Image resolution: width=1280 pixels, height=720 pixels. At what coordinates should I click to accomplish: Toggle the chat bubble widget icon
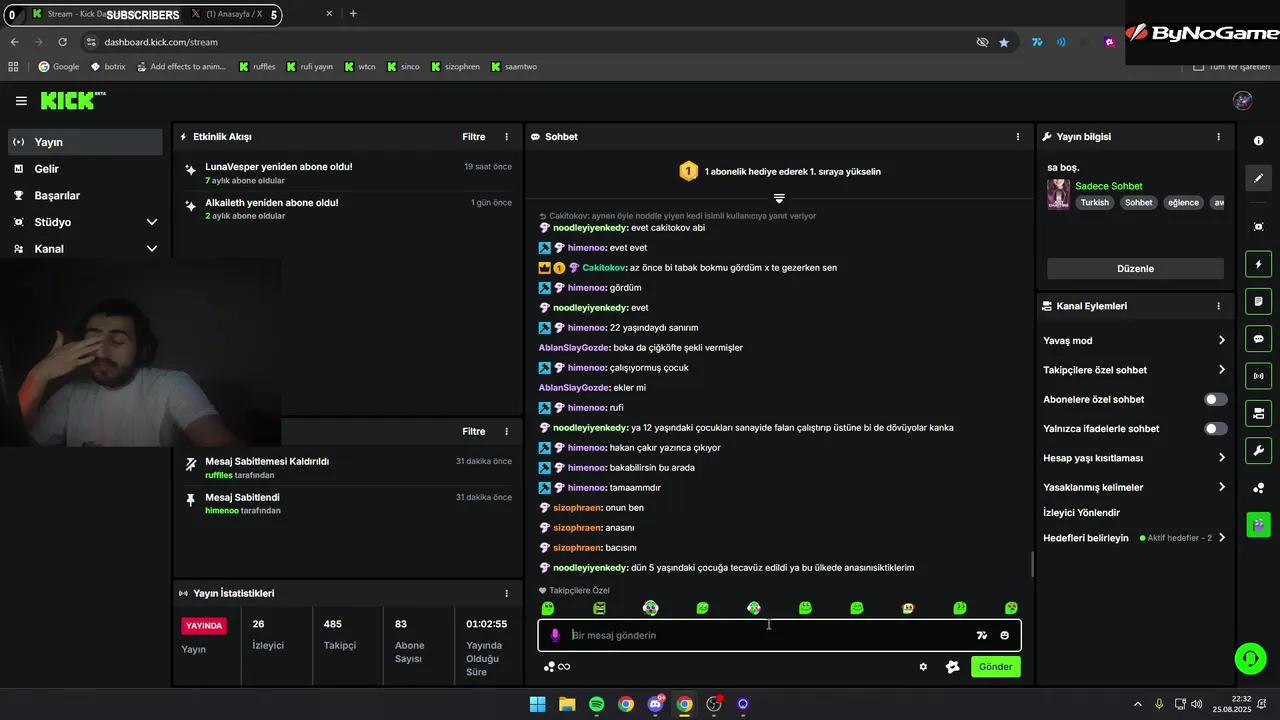tap(1258, 338)
